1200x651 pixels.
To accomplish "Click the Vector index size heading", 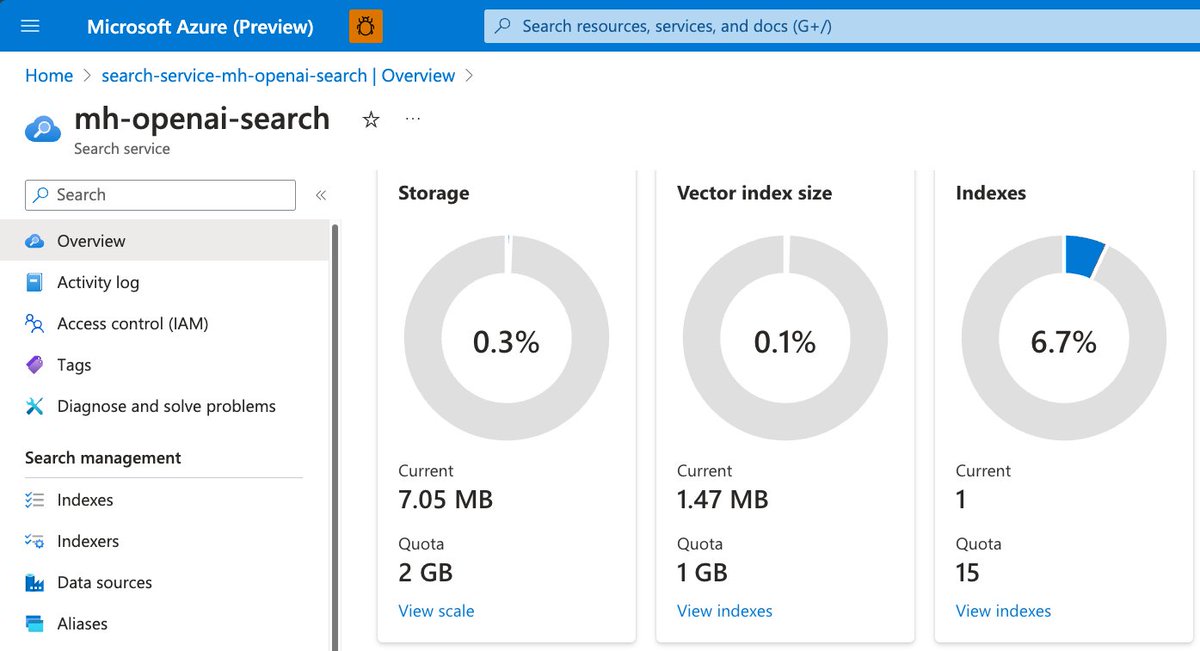I will pyautogui.click(x=754, y=193).
